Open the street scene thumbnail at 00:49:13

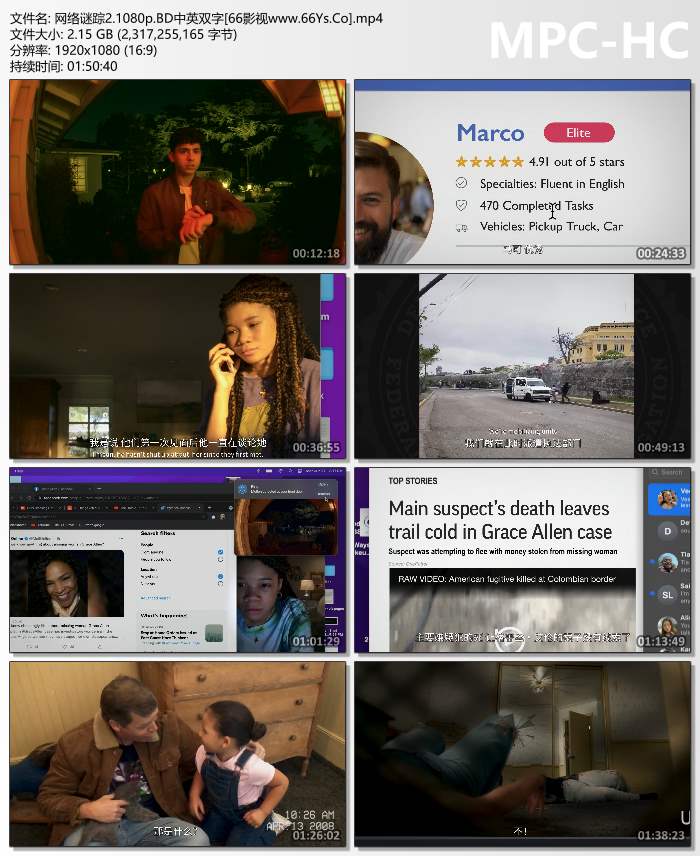pos(522,366)
